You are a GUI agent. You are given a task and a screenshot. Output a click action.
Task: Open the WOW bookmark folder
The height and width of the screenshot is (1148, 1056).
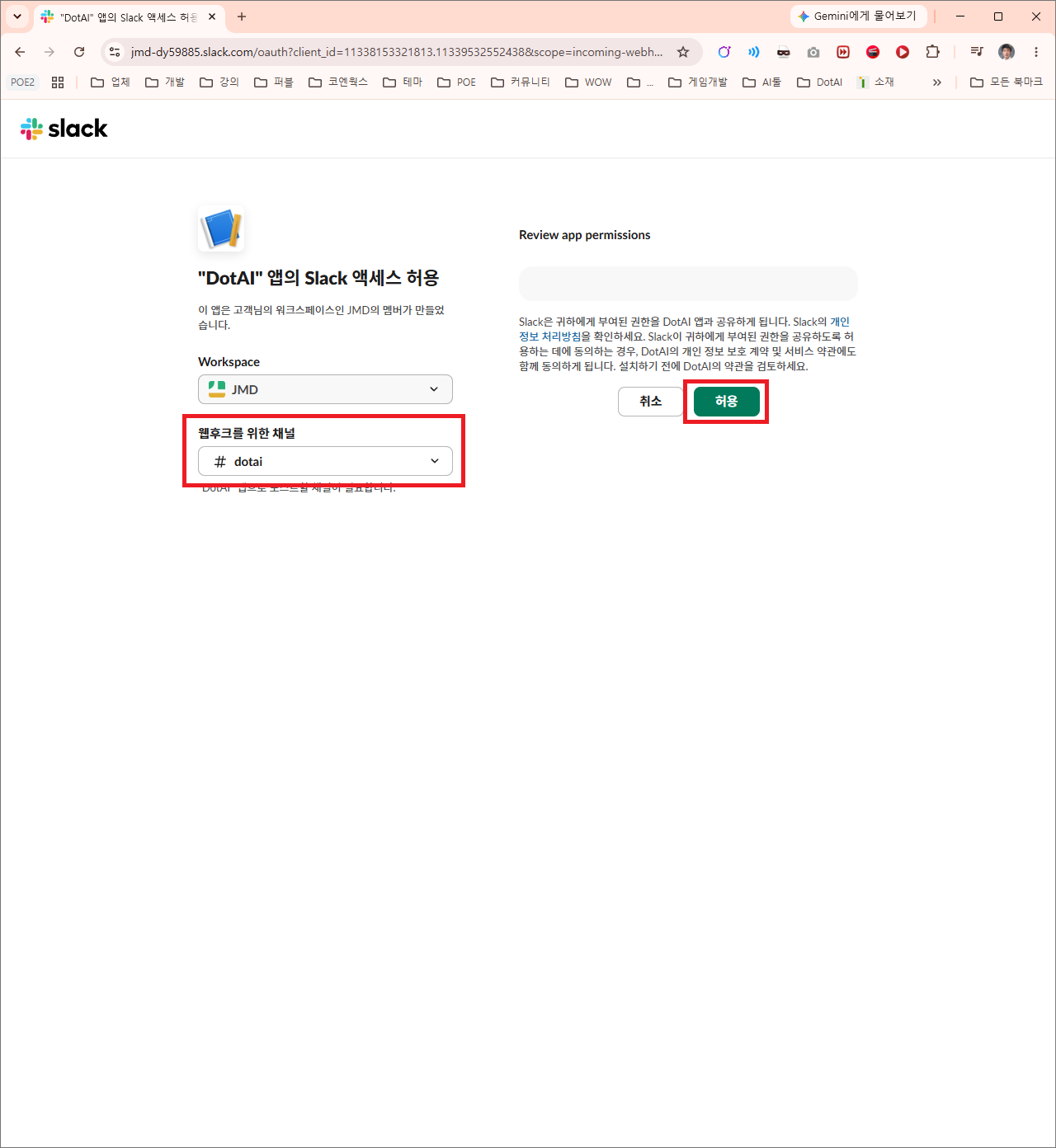[589, 82]
